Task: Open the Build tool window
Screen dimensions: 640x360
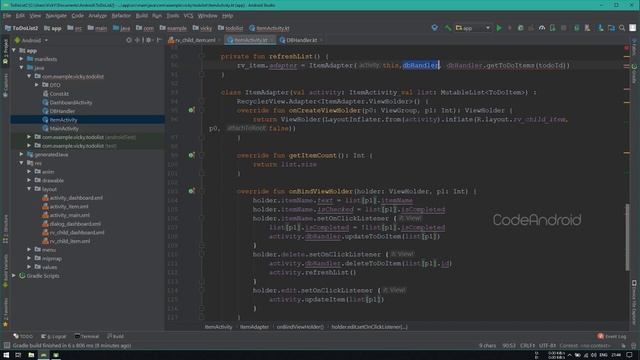Action: [116, 336]
